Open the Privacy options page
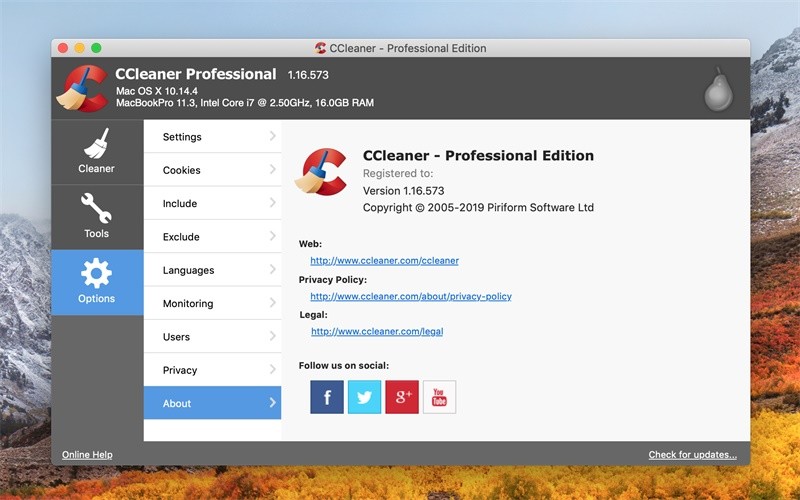Viewport: 800px width, 500px height. (212, 370)
